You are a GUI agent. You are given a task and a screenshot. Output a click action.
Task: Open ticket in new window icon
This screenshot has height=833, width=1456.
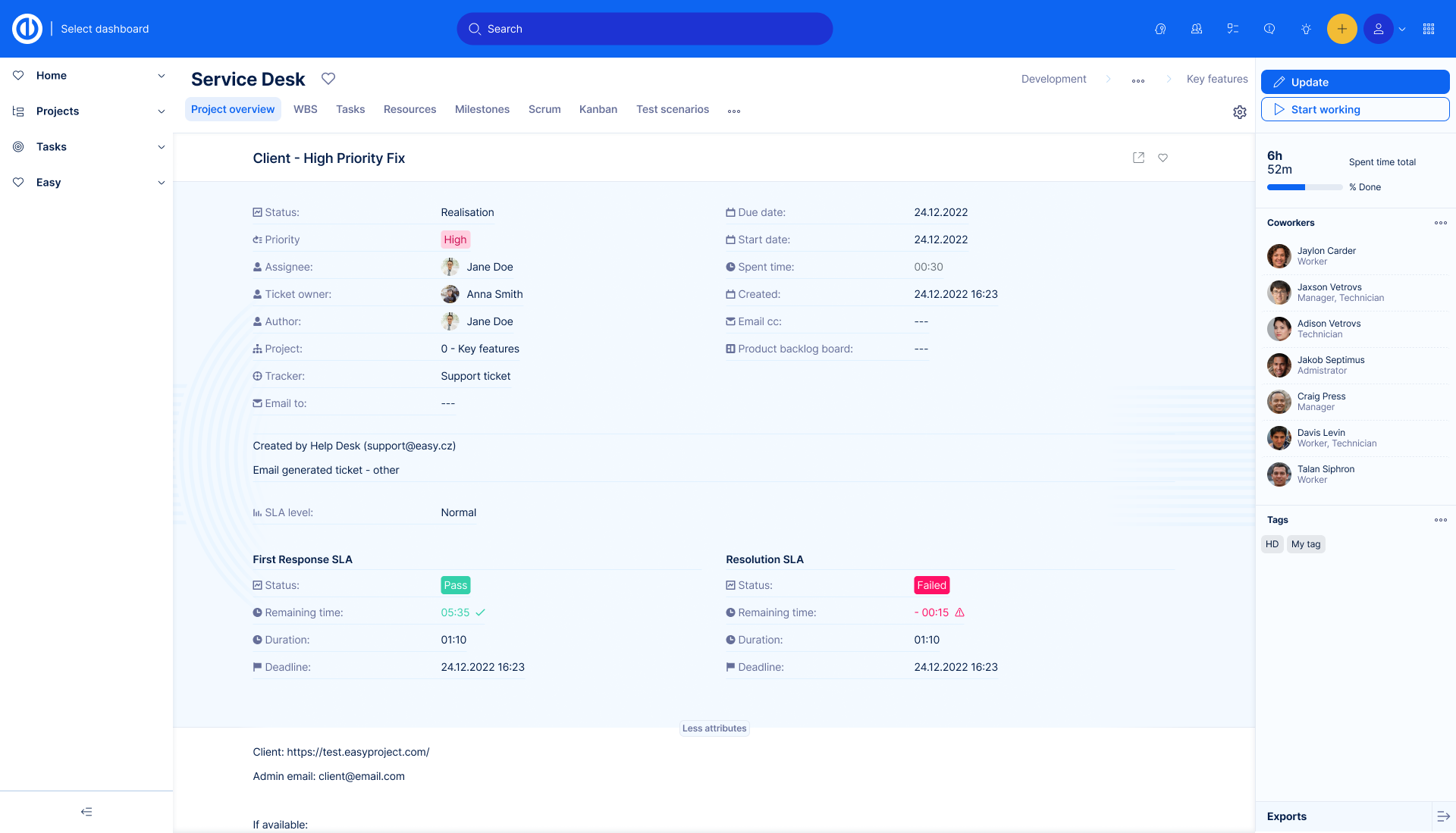tap(1138, 158)
